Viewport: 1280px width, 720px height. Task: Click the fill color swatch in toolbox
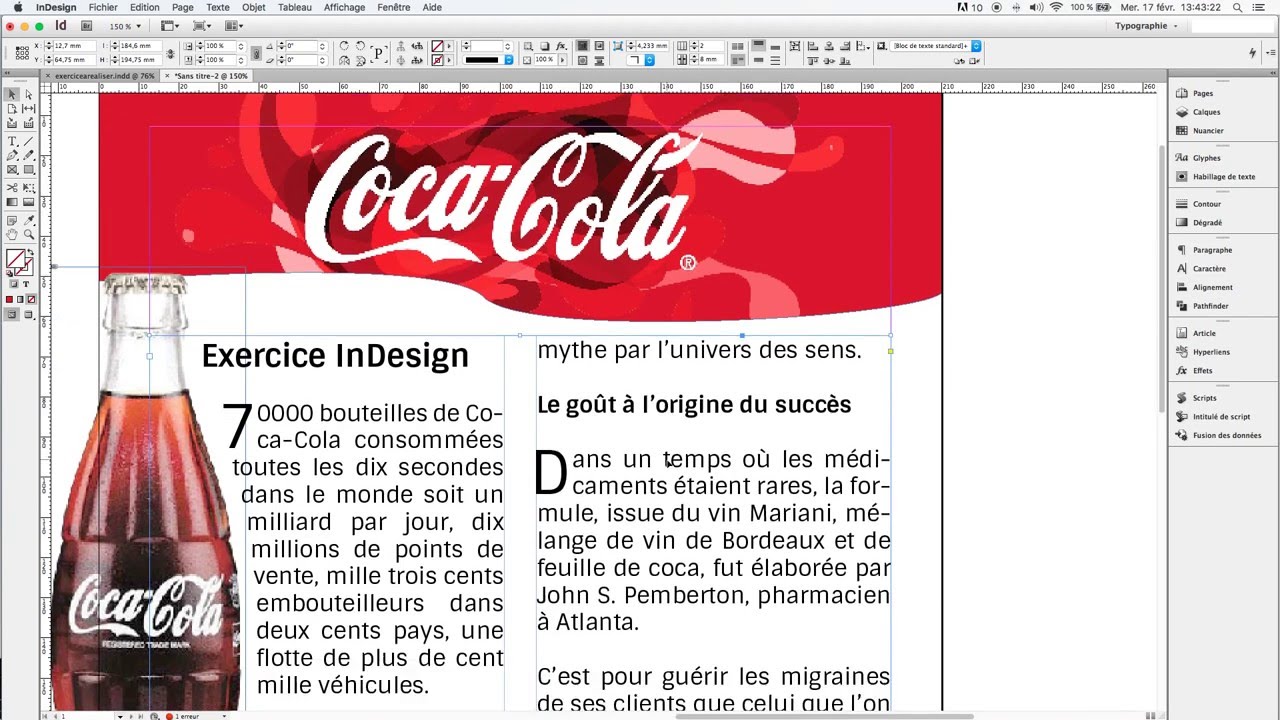[x=15, y=260]
